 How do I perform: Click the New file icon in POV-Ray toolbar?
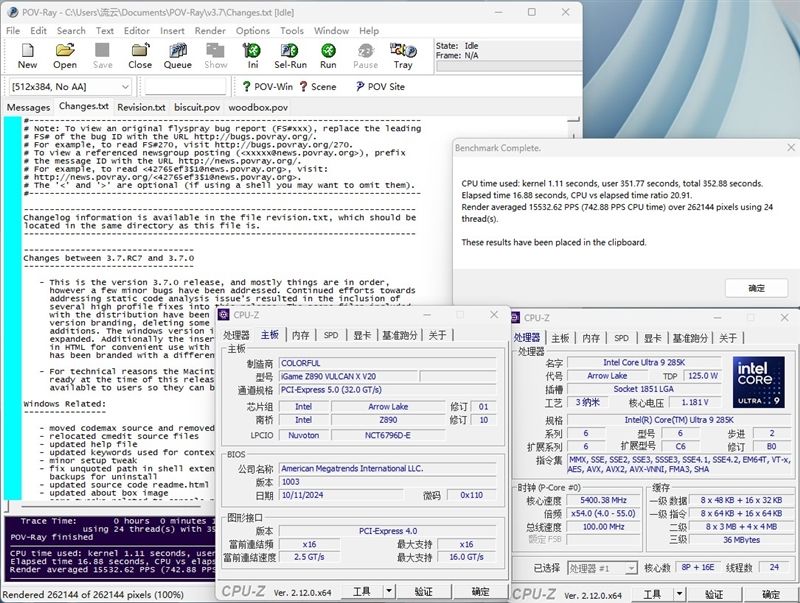(x=27, y=56)
